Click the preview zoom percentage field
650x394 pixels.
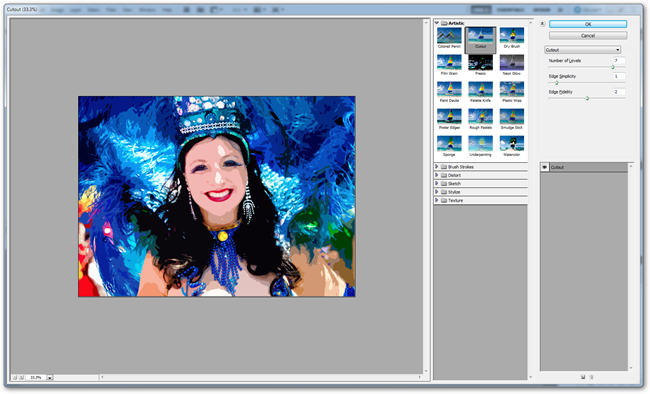(x=36, y=377)
